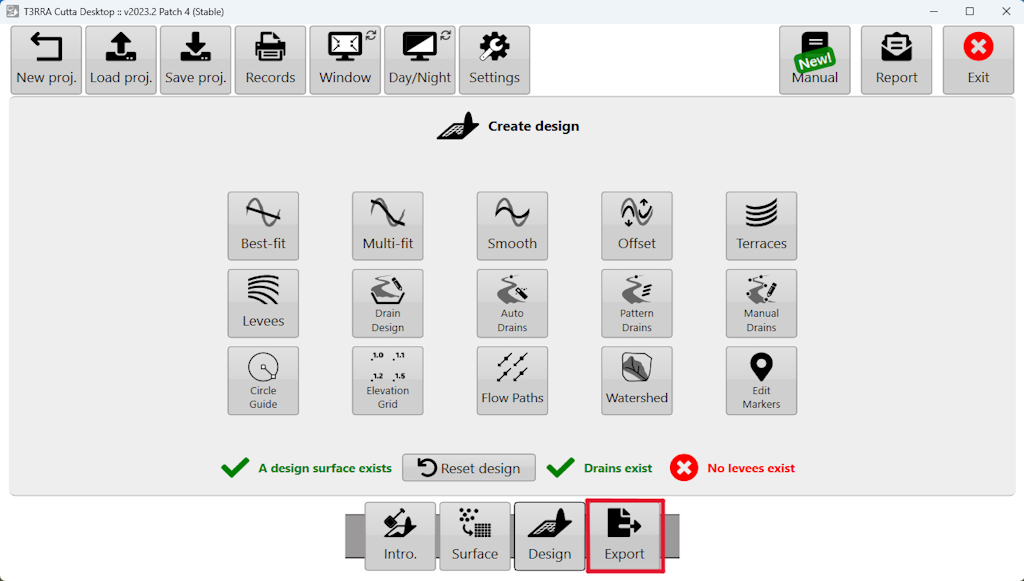Click the red X icon beside No levees

(684, 467)
